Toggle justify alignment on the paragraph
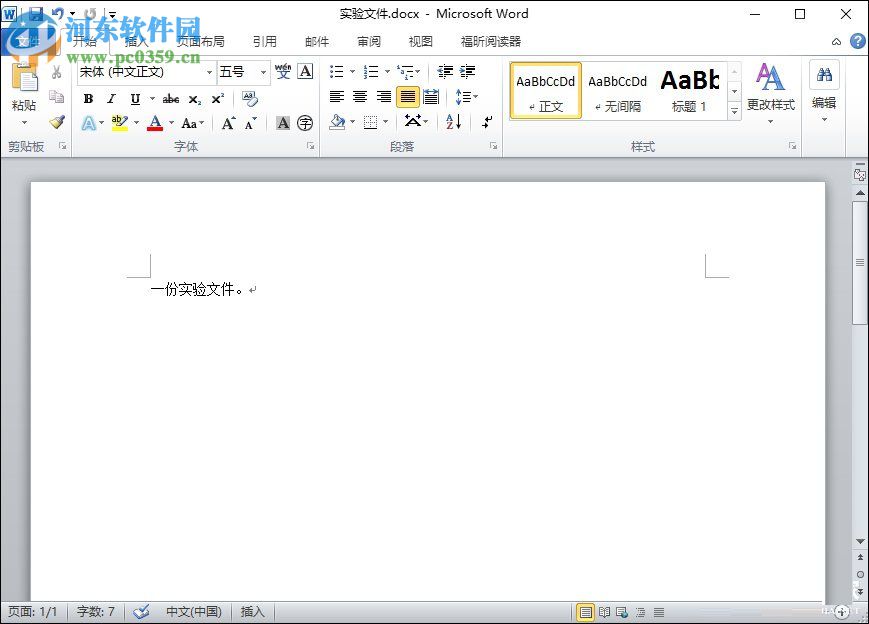 tap(407, 96)
